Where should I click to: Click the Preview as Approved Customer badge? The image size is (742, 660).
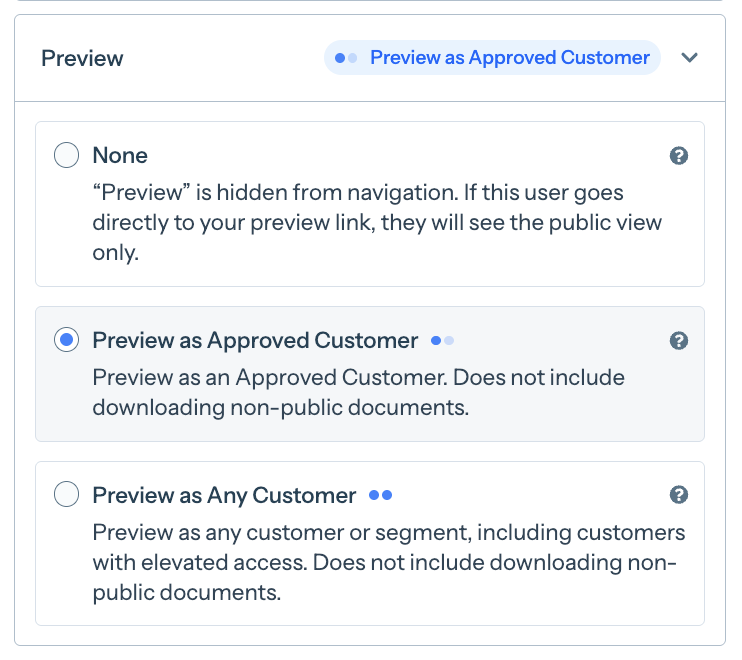point(492,58)
